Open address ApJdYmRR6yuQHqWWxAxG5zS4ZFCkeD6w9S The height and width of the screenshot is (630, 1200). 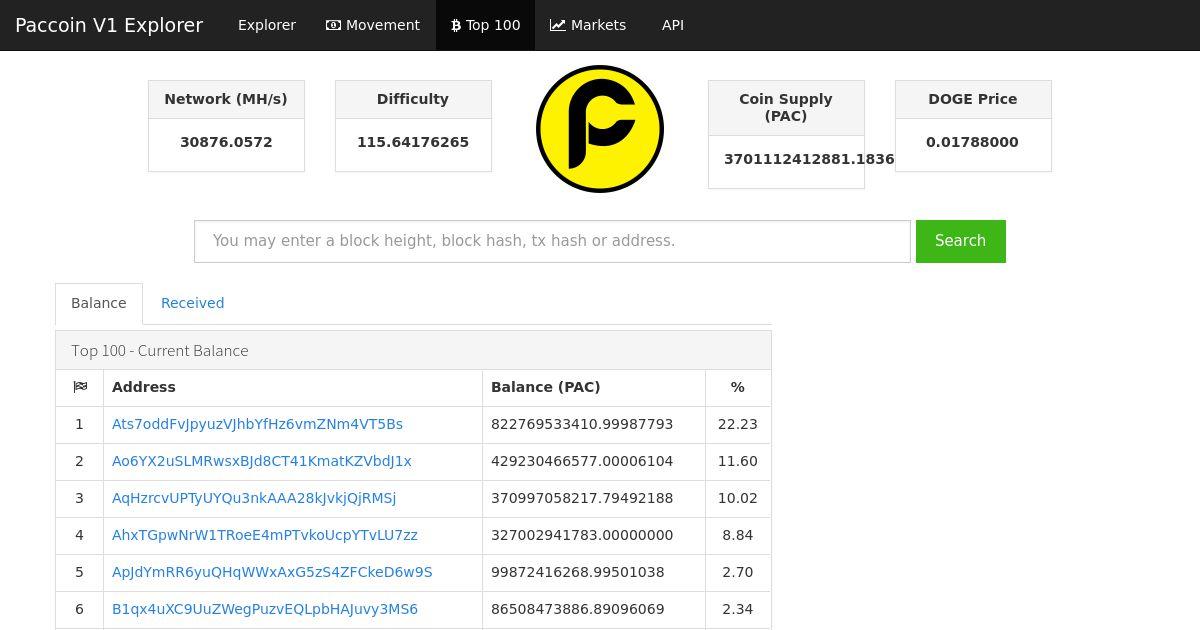tap(272, 572)
